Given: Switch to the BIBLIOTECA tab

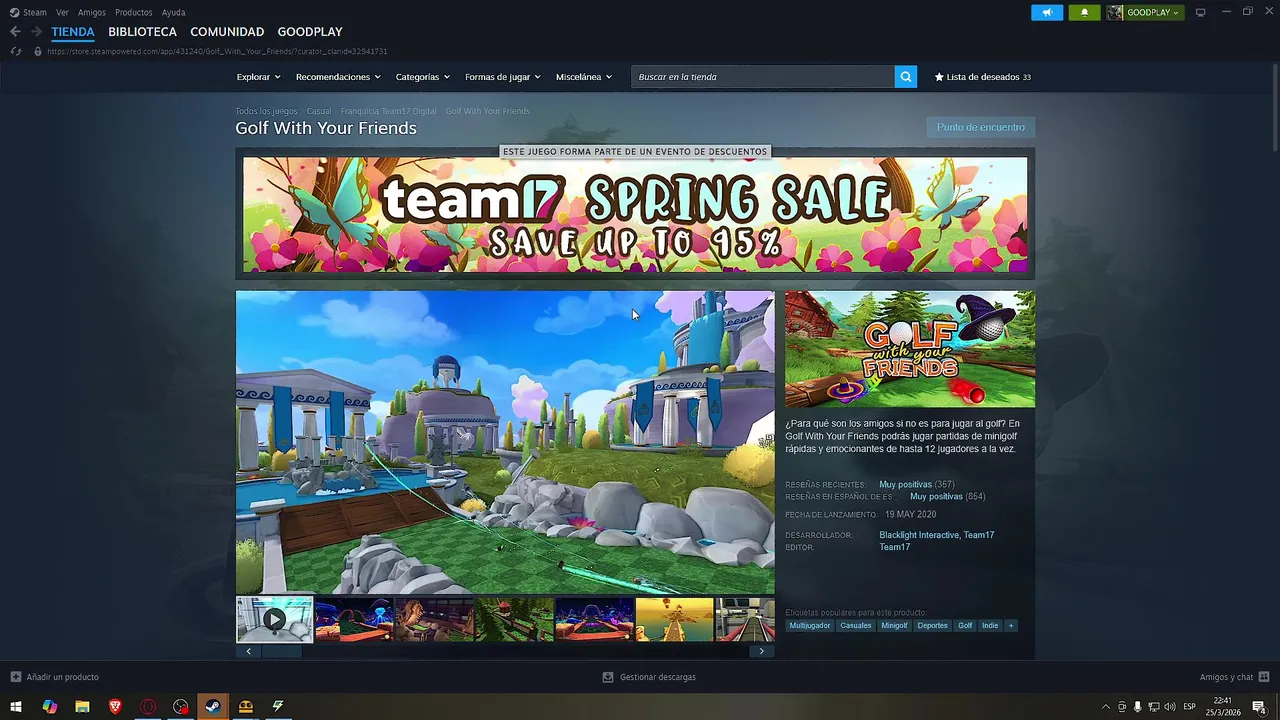Looking at the screenshot, I should (x=142, y=32).
